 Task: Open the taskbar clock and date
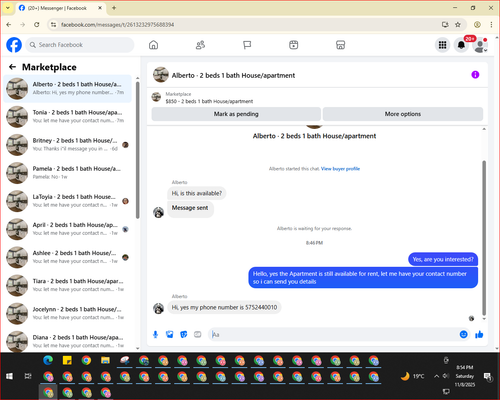tap(465, 376)
